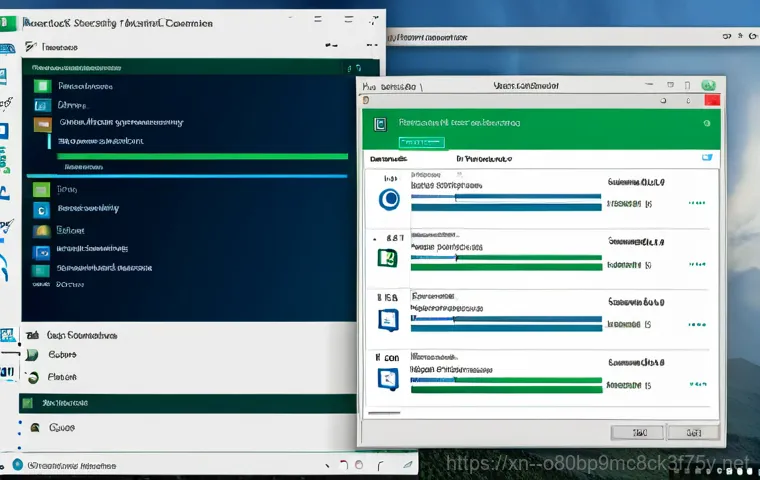Click the small circle in the green header's corner
Image resolution: width=760 pixels, height=480 pixels.
click(707, 123)
